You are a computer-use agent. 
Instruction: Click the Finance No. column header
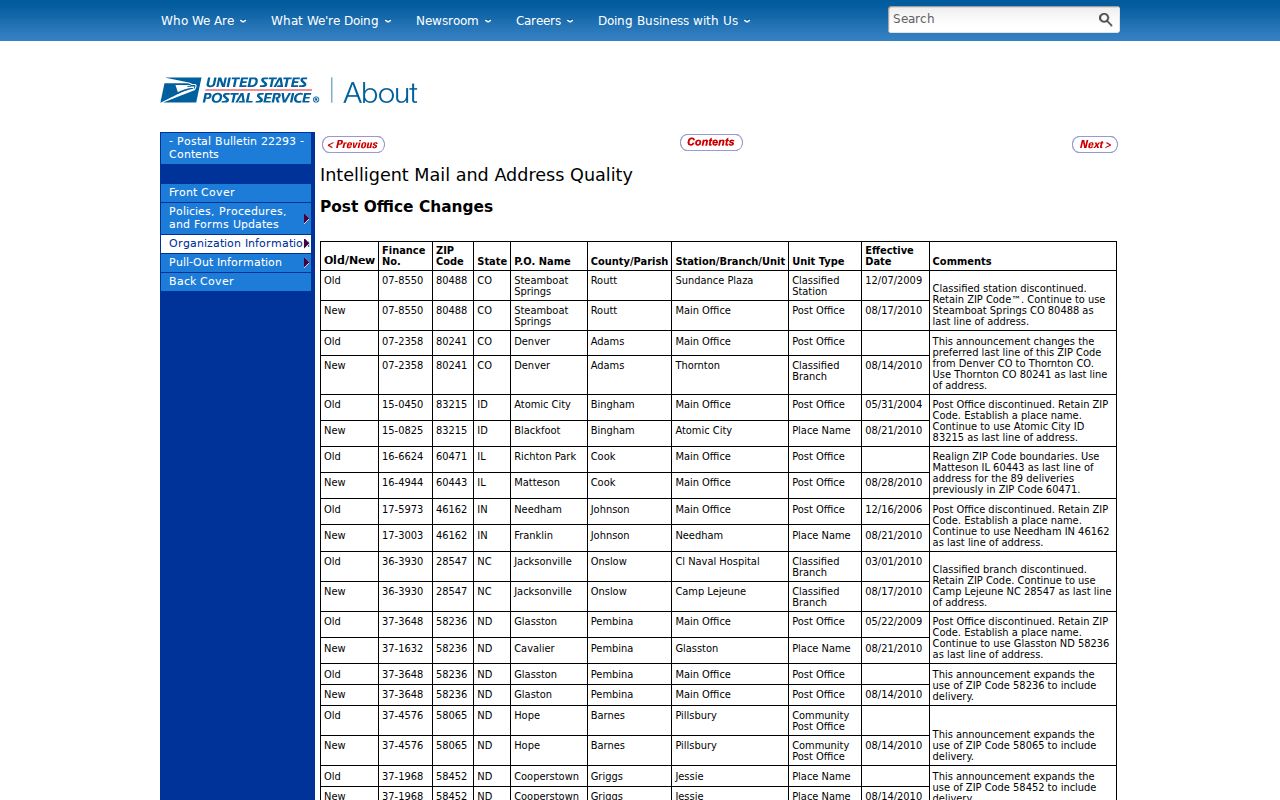tap(403, 256)
